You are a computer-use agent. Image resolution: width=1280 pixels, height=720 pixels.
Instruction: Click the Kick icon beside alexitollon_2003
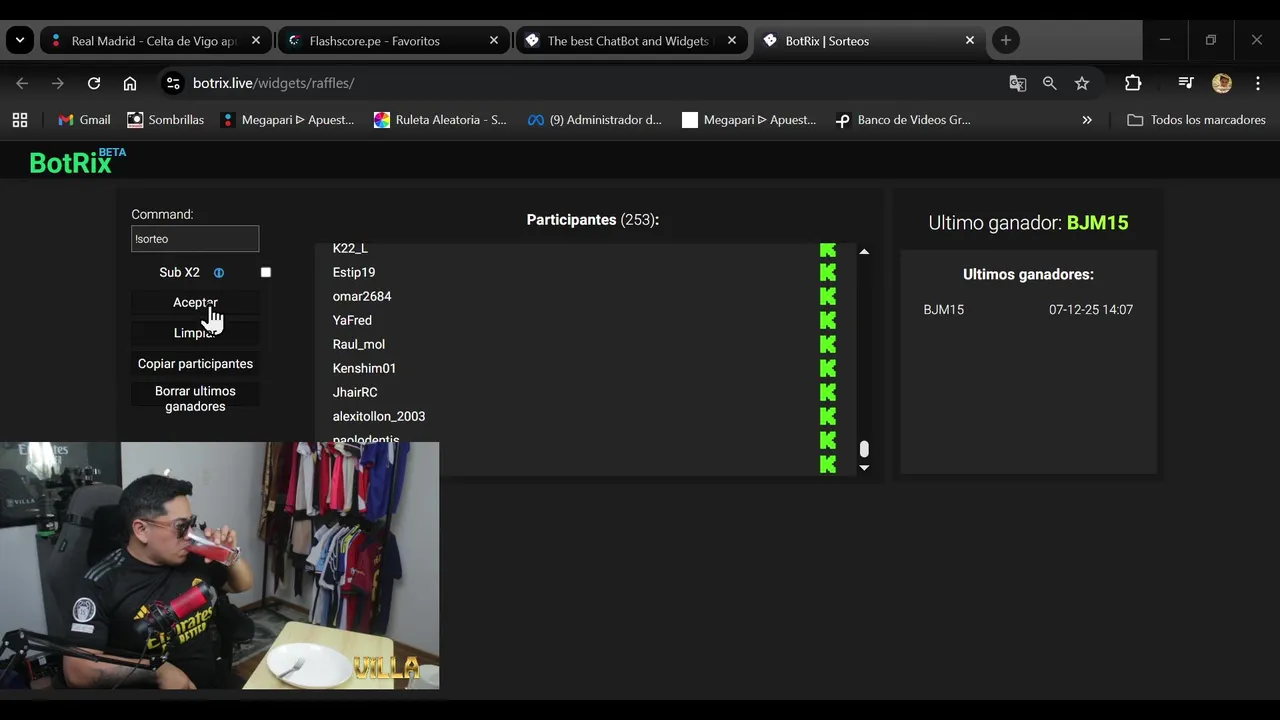pyautogui.click(x=828, y=416)
